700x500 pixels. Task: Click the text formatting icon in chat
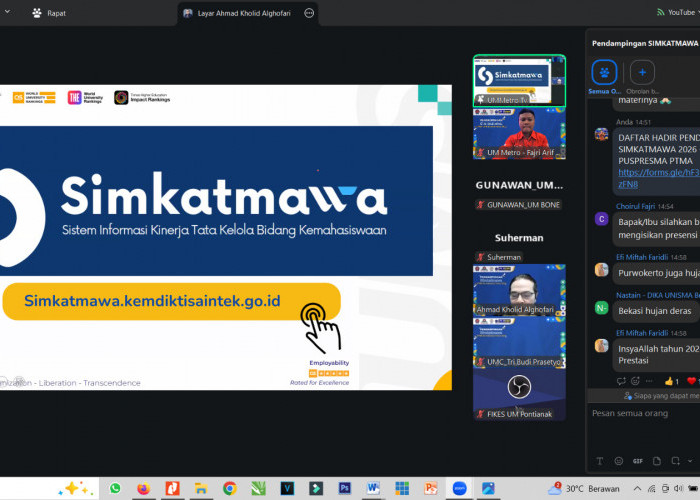598,461
